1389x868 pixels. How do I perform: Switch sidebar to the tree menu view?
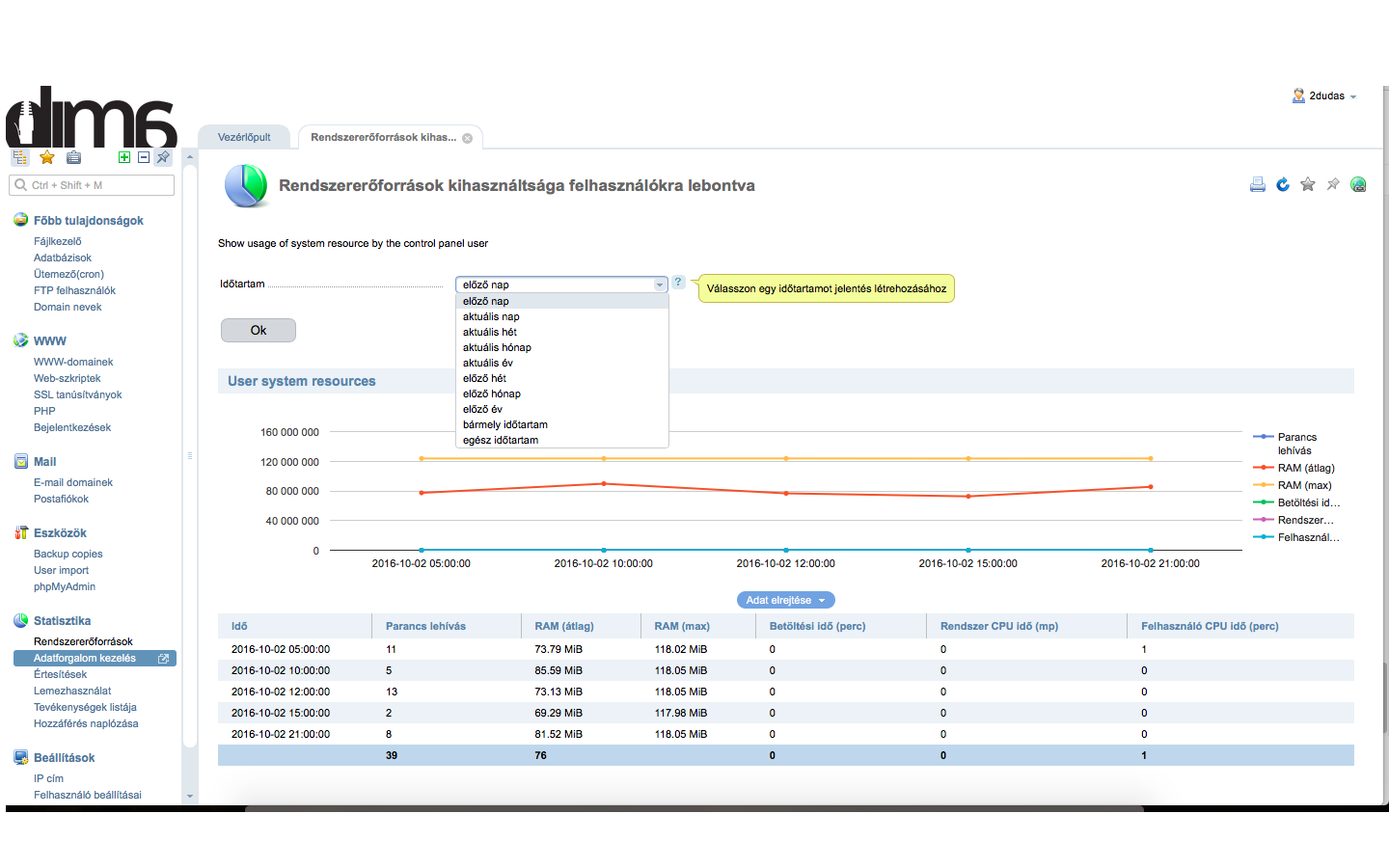click(20, 157)
